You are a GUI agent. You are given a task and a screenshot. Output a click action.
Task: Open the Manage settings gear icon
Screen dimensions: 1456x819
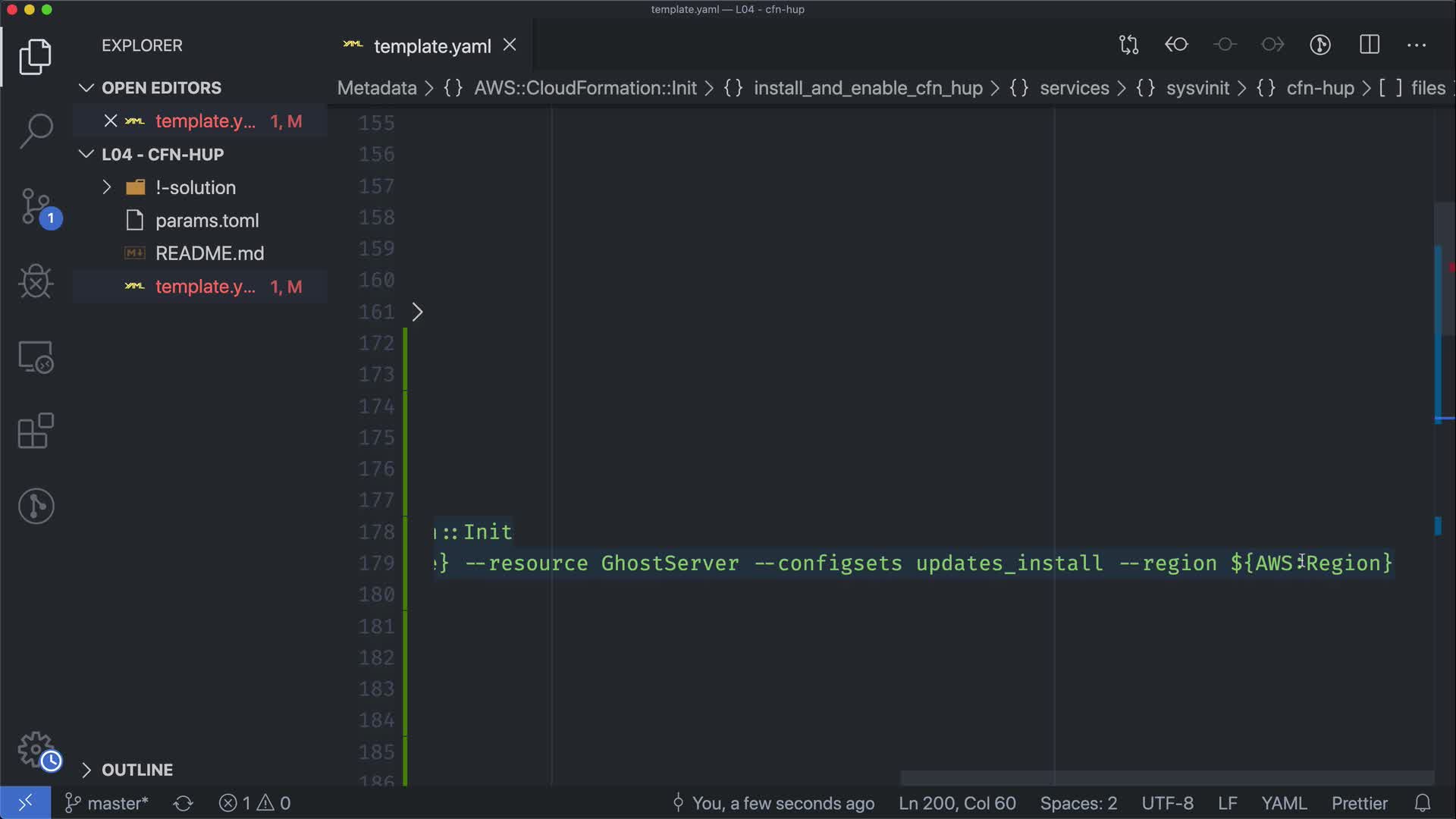(36, 749)
